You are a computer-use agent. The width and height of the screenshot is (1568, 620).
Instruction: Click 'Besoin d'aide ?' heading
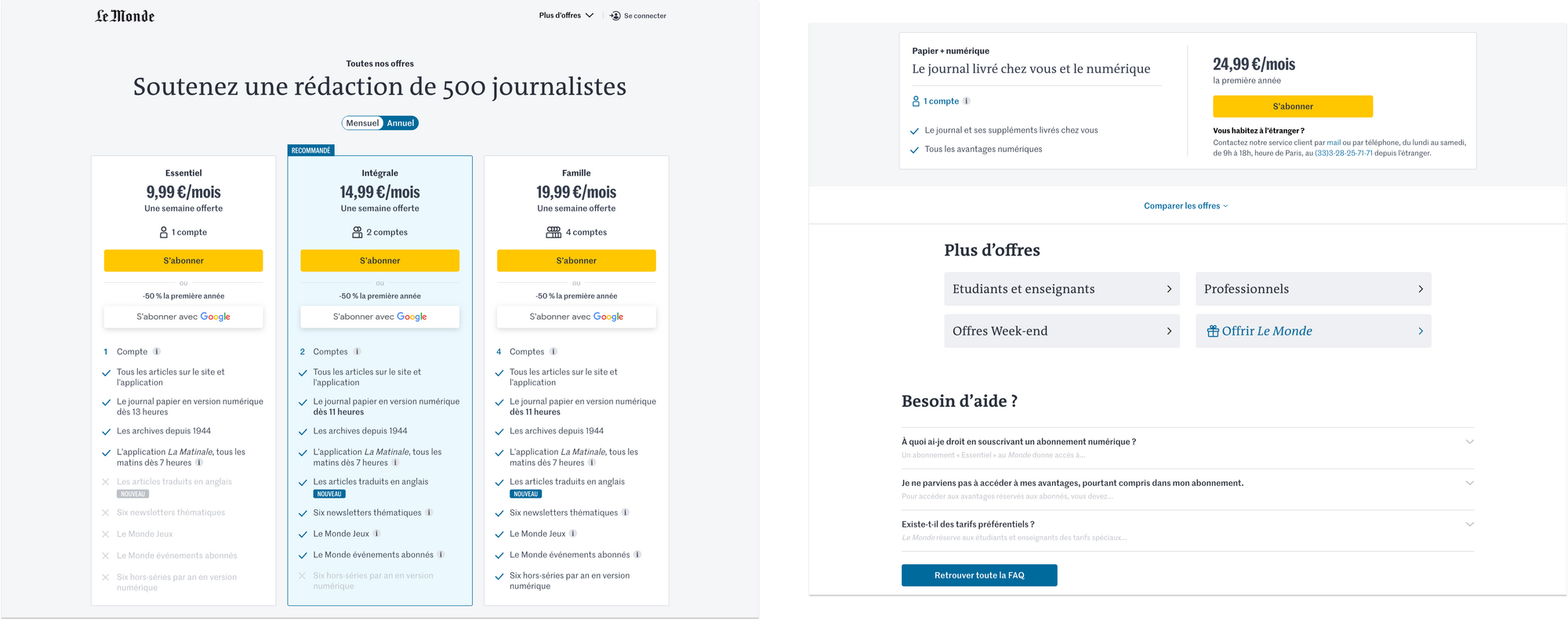coord(960,401)
